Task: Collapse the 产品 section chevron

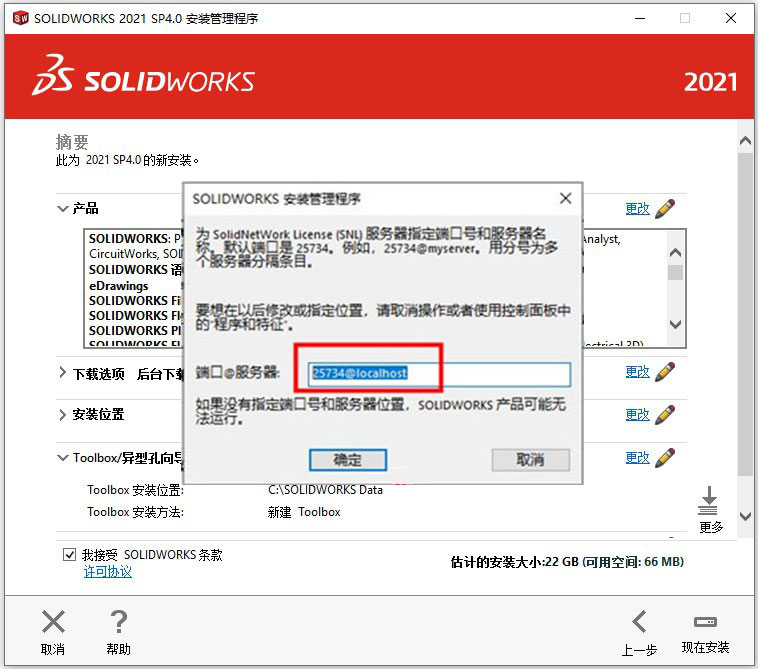Action: 62,209
